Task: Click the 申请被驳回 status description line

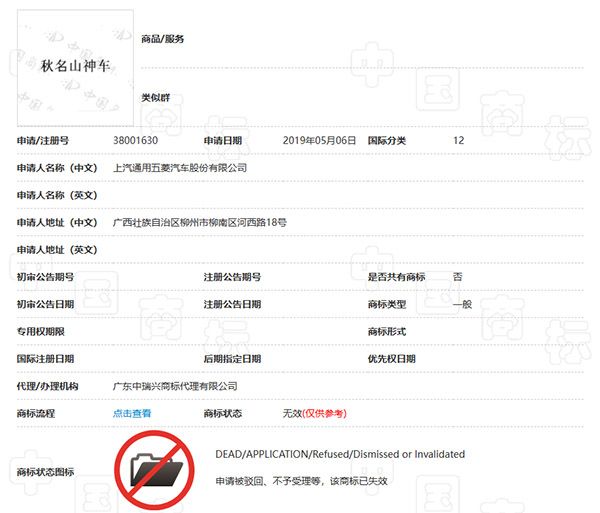Action: pyautogui.click(x=301, y=481)
